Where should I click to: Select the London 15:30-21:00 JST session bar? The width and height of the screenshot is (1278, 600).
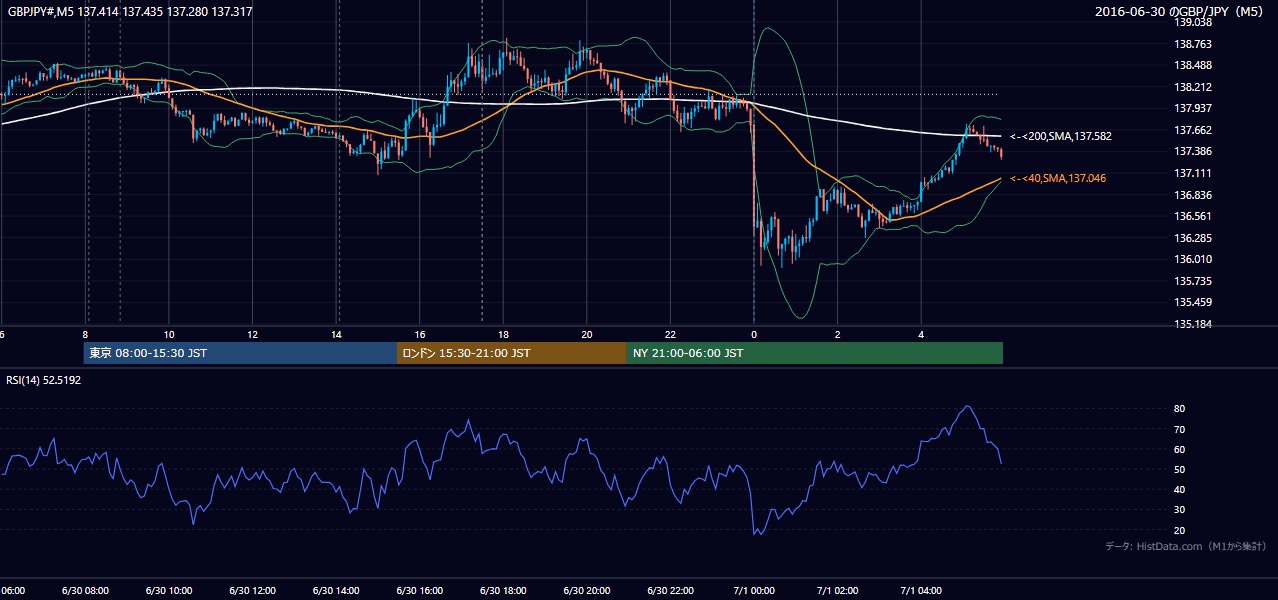click(x=512, y=353)
